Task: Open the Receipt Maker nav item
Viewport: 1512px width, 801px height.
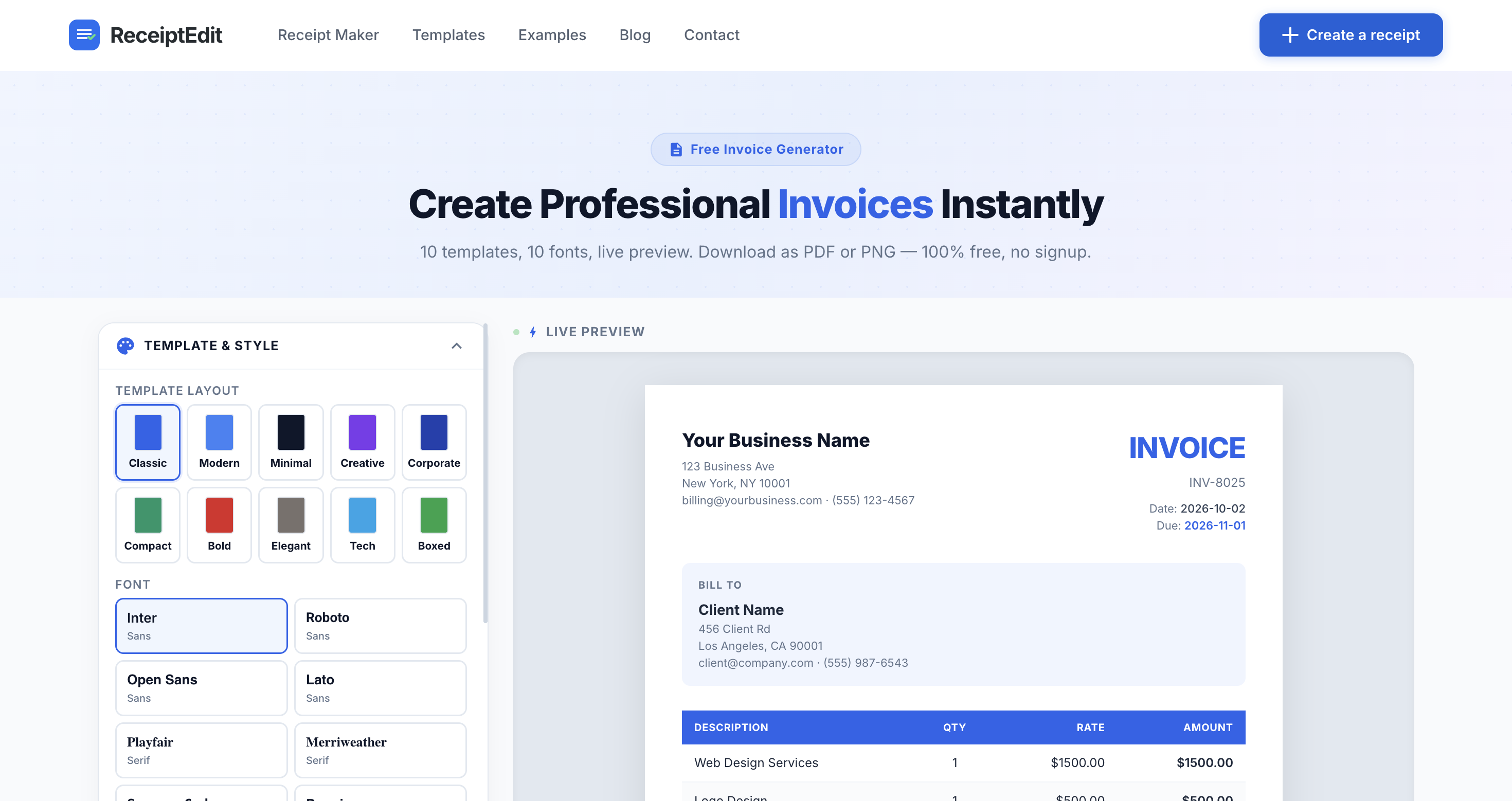Action: (328, 34)
